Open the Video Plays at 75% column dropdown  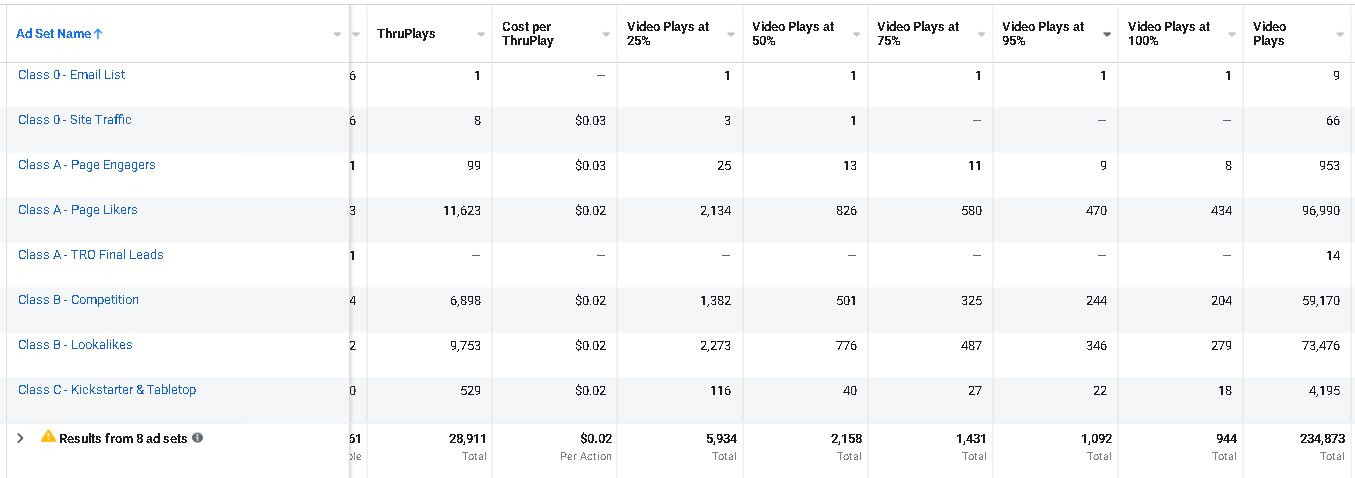pyautogui.click(x=981, y=34)
